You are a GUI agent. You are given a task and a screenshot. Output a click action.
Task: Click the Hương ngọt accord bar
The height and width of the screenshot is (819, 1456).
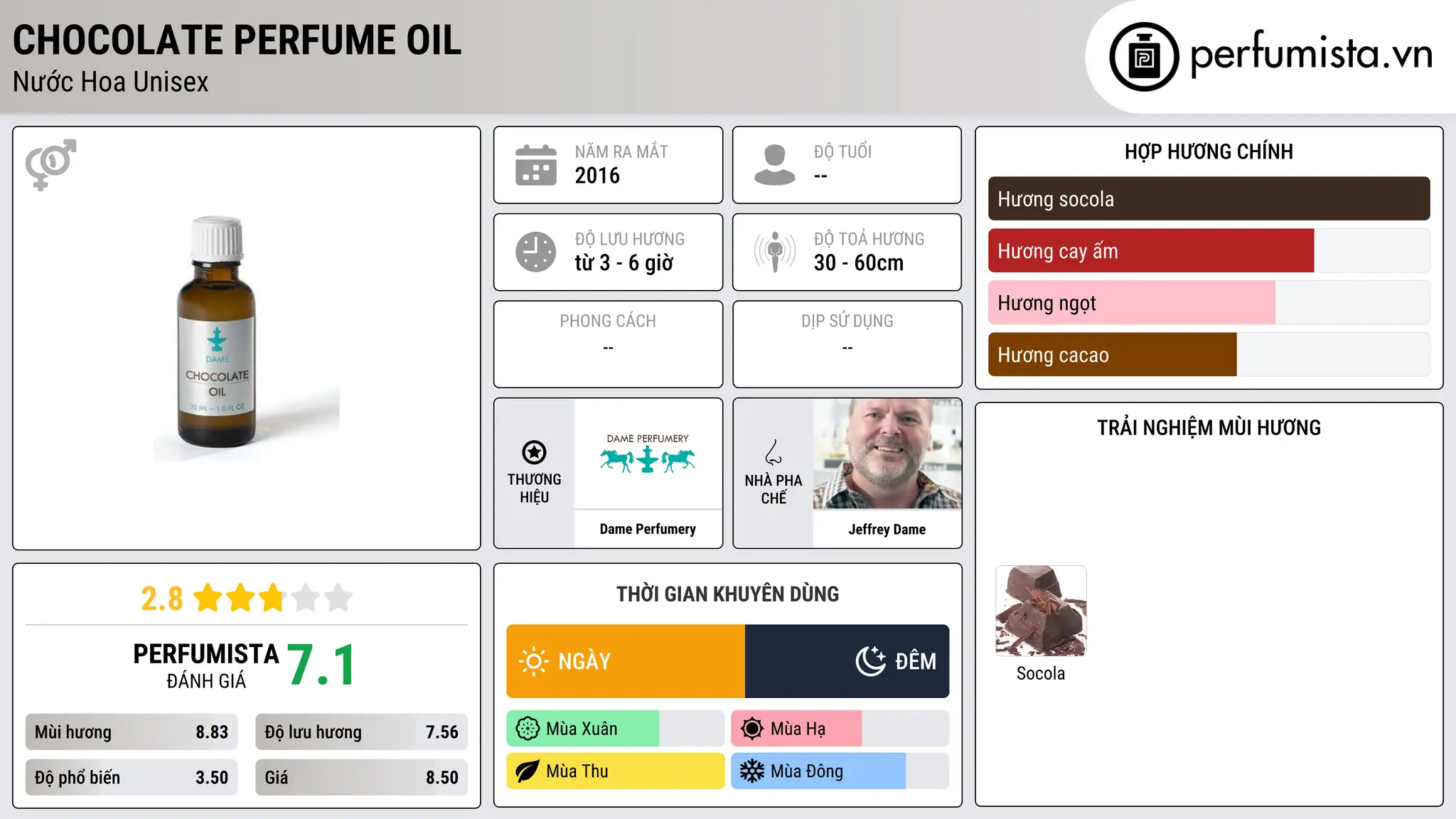click(1209, 303)
